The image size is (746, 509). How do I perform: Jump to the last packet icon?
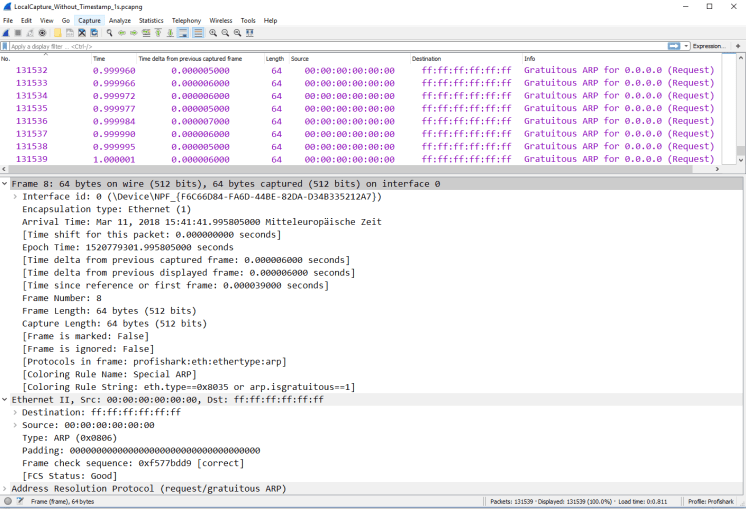click(x=170, y=33)
